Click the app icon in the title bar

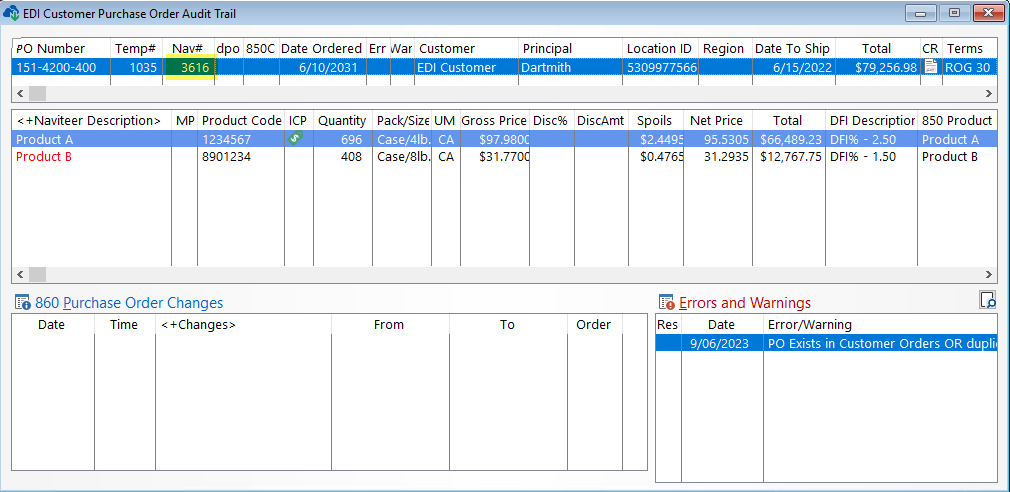(11, 12)
